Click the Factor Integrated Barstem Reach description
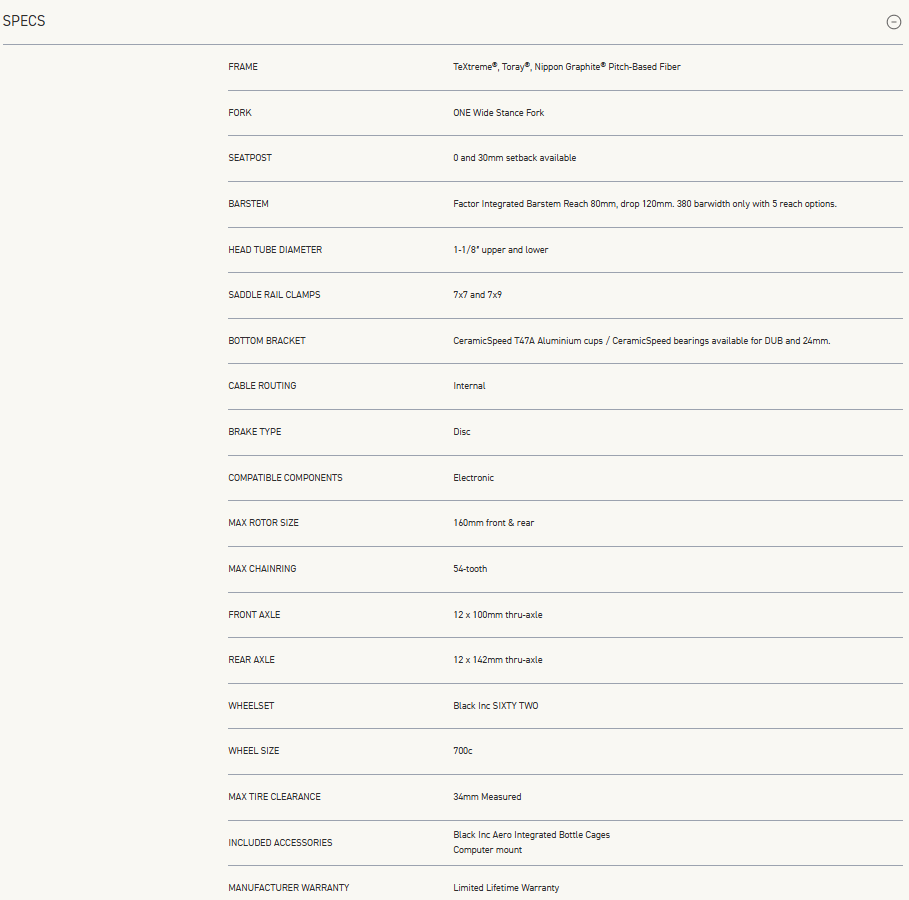Screen dimensions: 909x900 [645, 204]
